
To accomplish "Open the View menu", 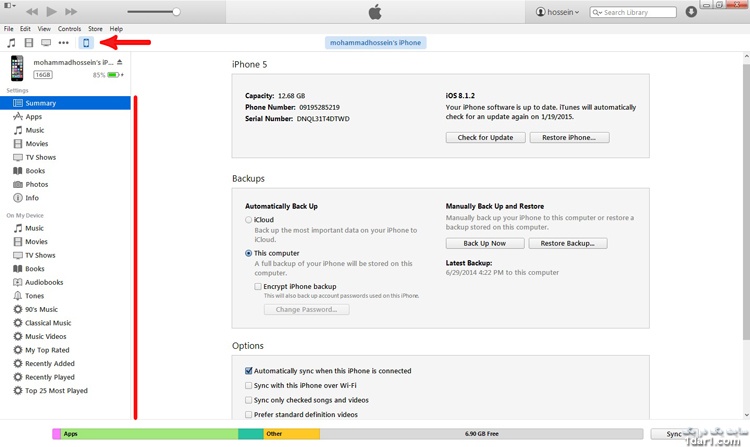I will pos(44,29).
